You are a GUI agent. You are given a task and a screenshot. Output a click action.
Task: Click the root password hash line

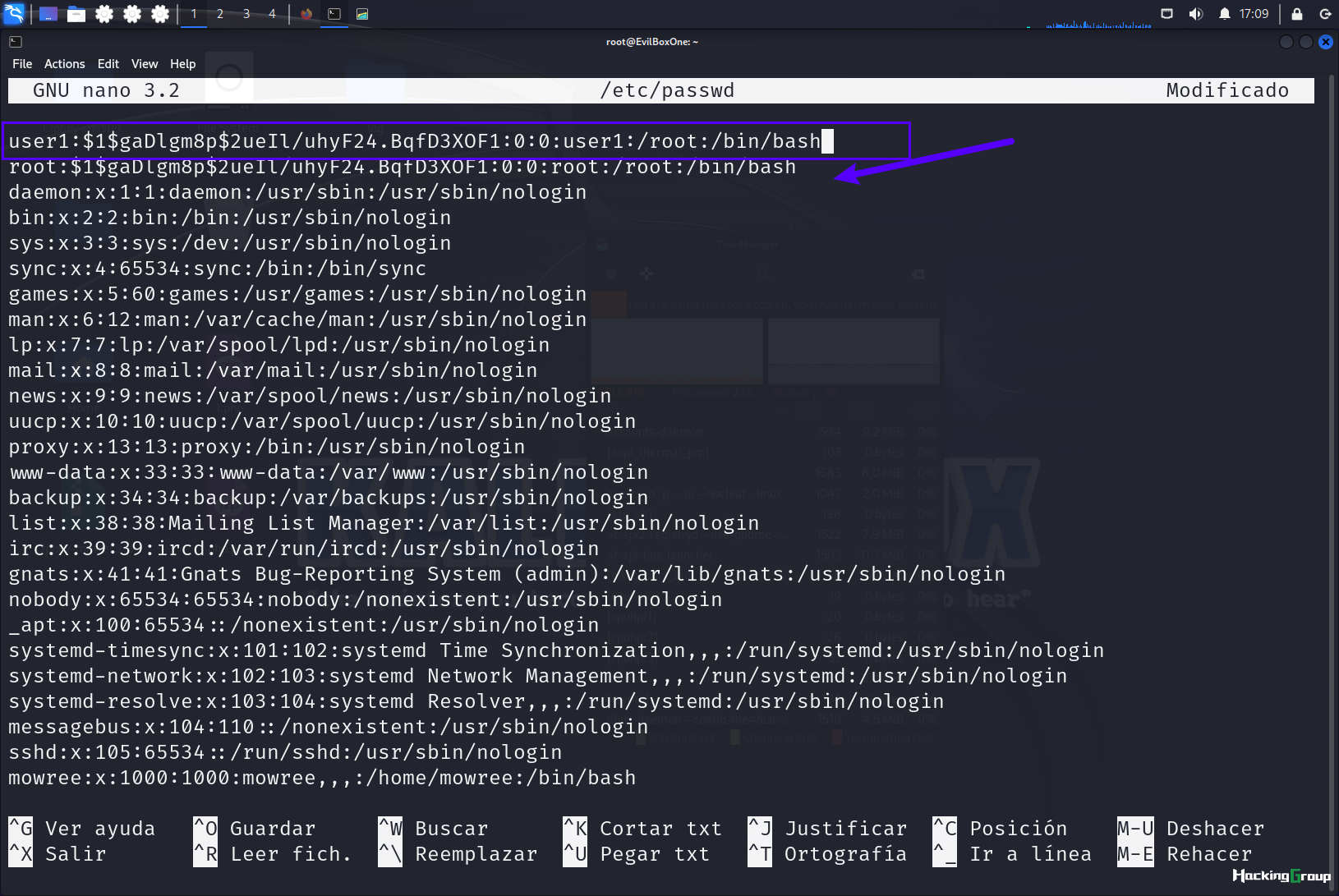click(403, 167)
